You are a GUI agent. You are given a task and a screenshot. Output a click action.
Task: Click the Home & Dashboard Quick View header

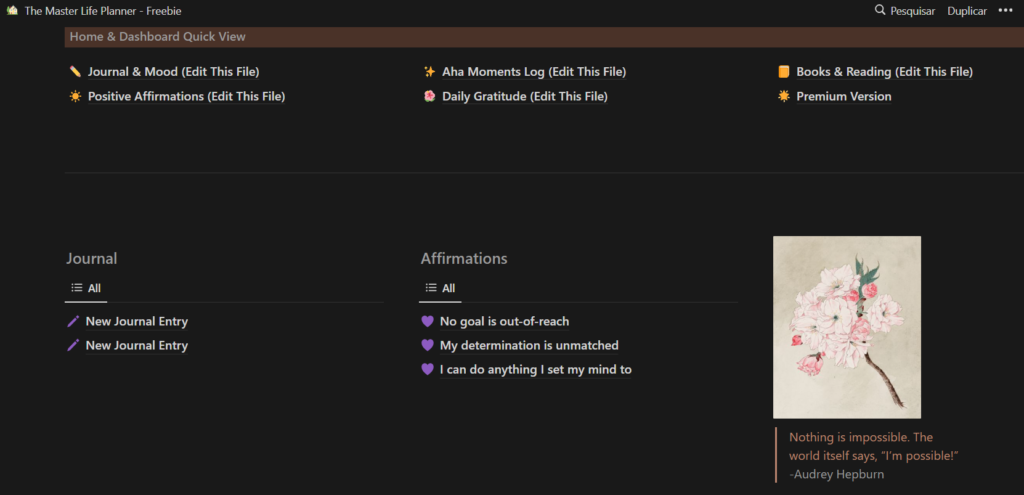tap(157, 37)
